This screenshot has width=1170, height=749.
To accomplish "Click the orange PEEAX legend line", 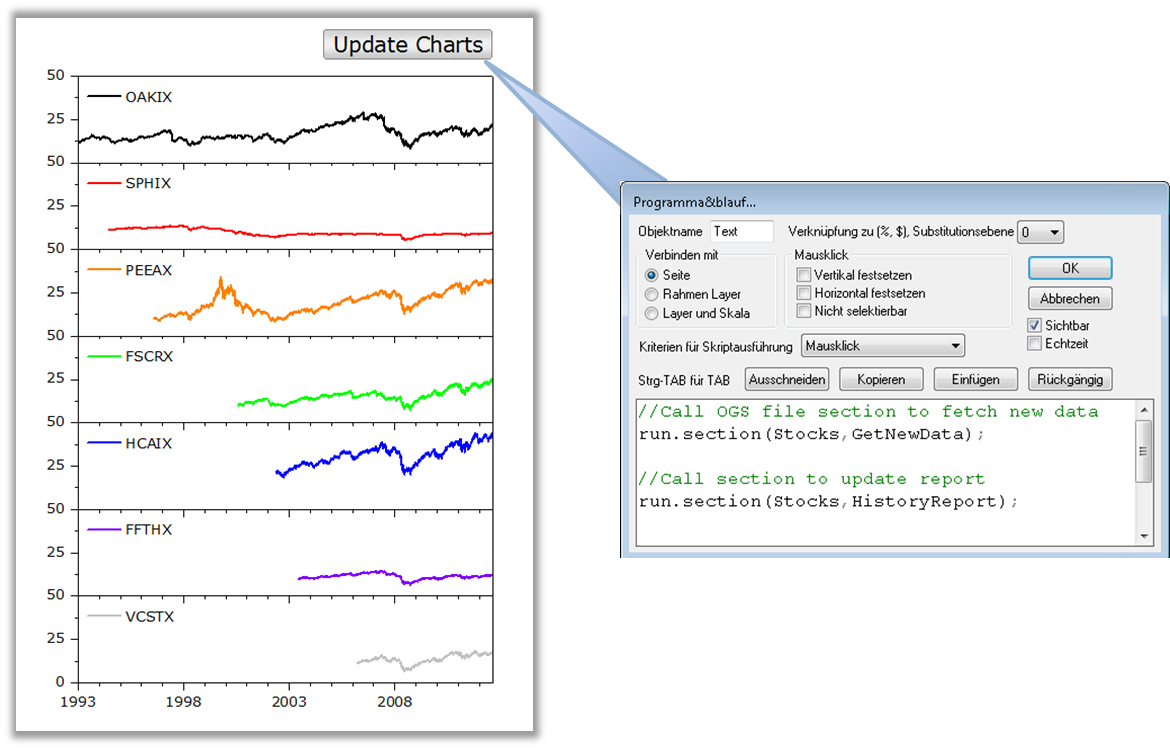I will point(104,269).
